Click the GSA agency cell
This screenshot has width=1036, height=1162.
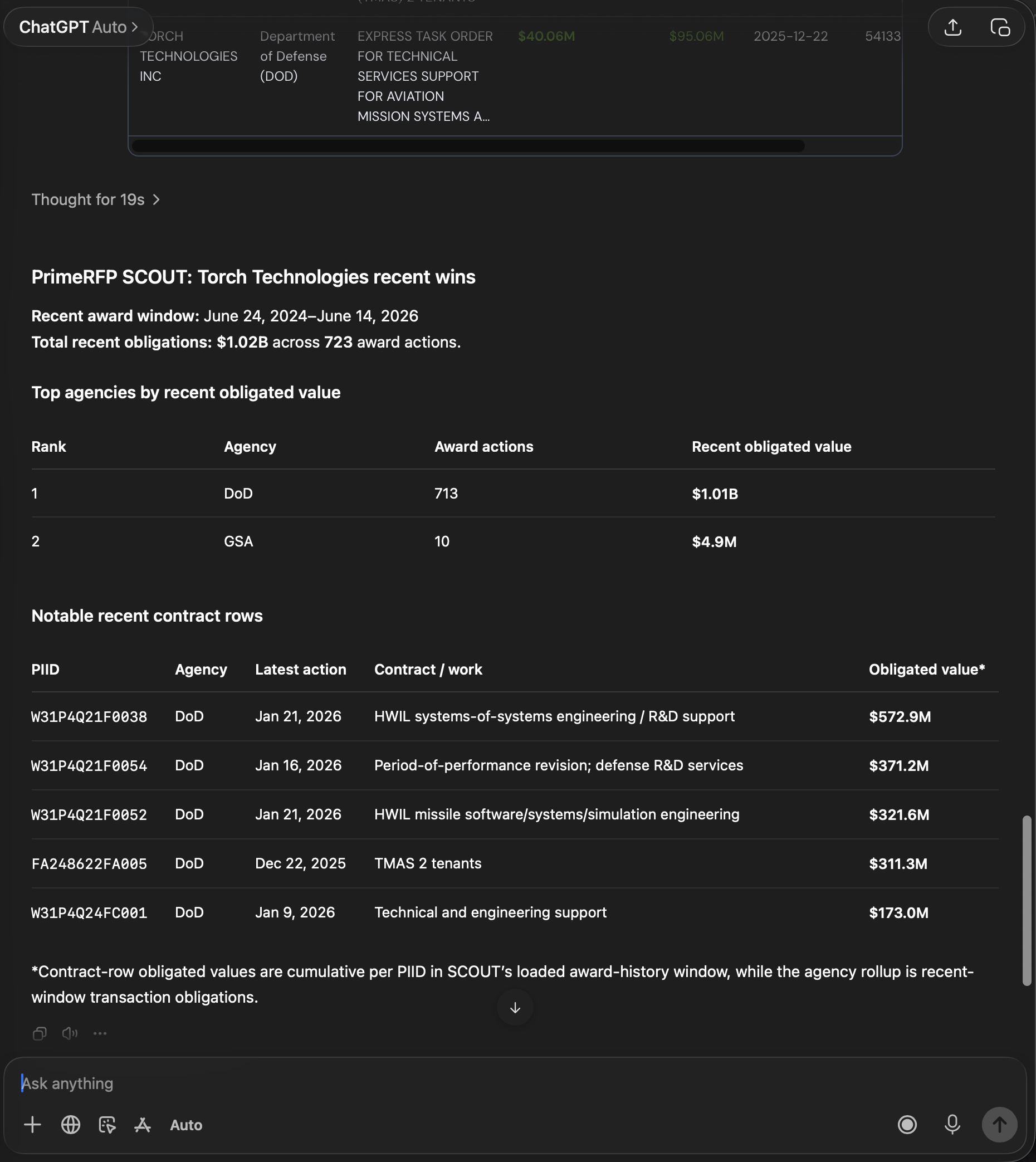238,541
